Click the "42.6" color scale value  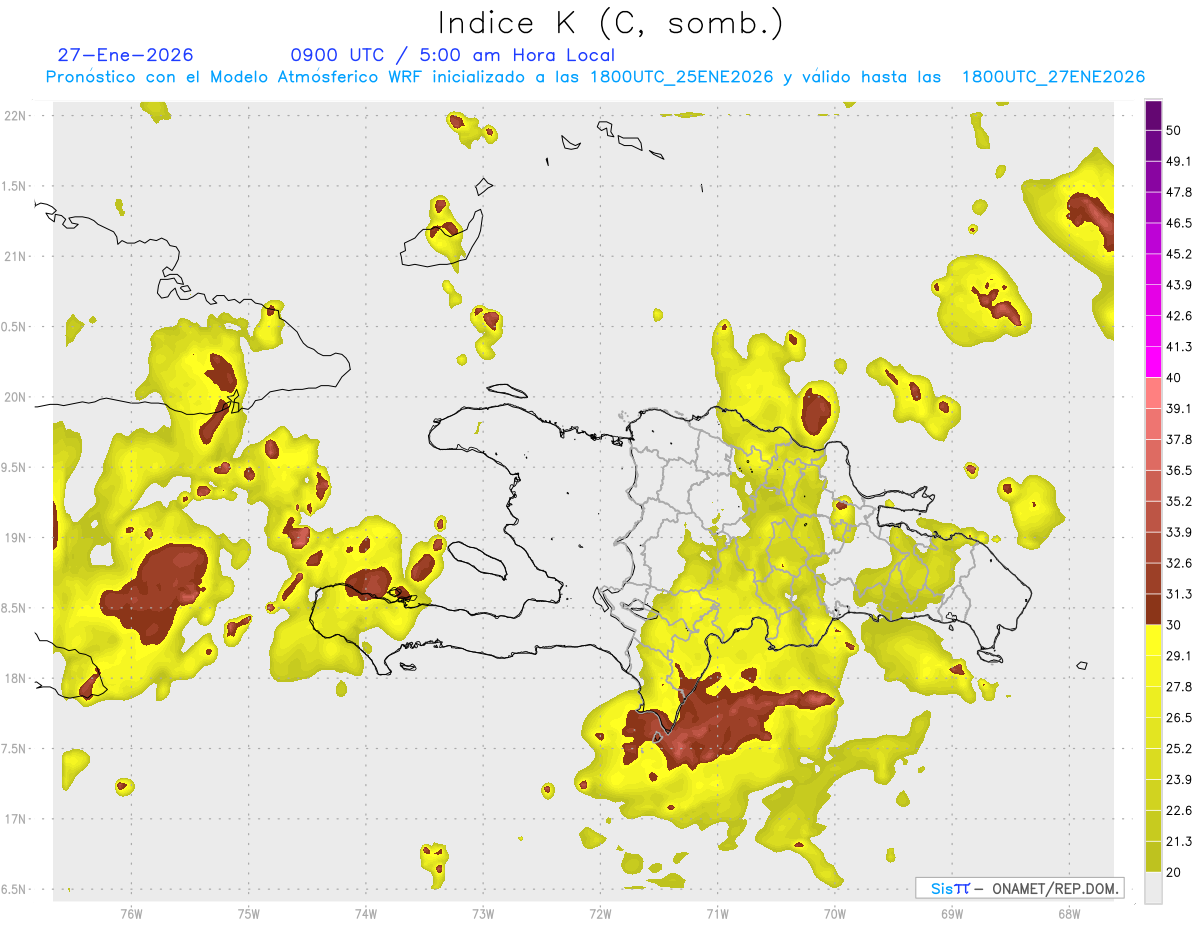point(1179,316)
